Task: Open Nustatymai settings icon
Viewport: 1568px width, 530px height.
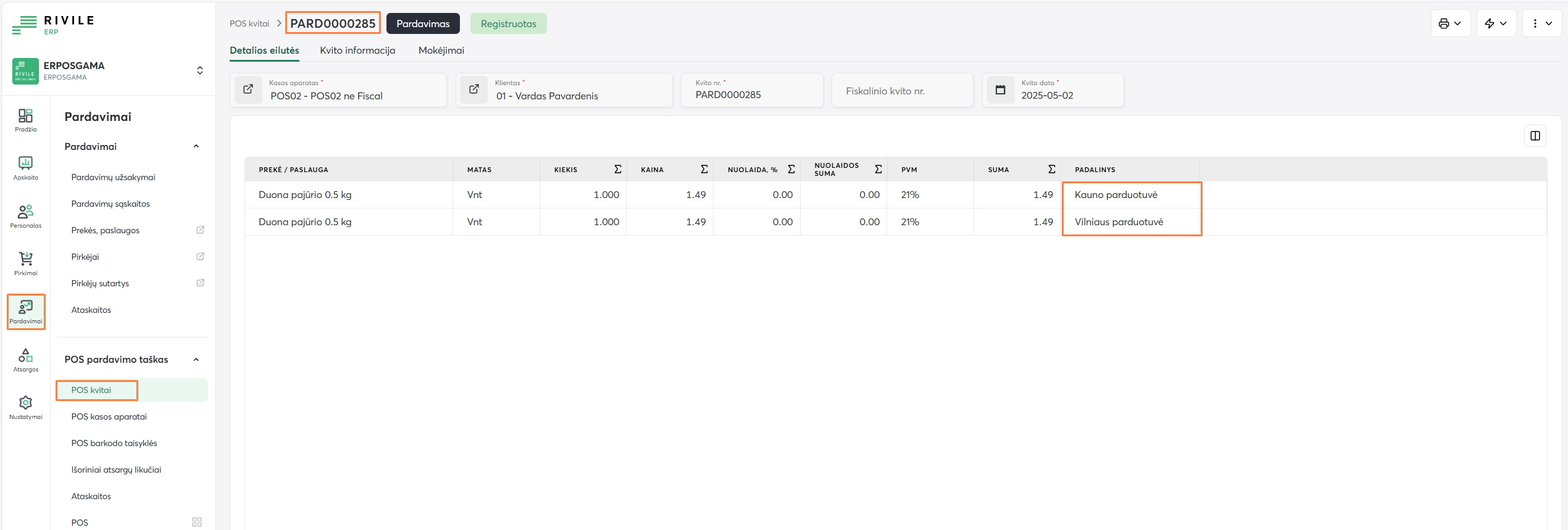Action: point(25,407)
